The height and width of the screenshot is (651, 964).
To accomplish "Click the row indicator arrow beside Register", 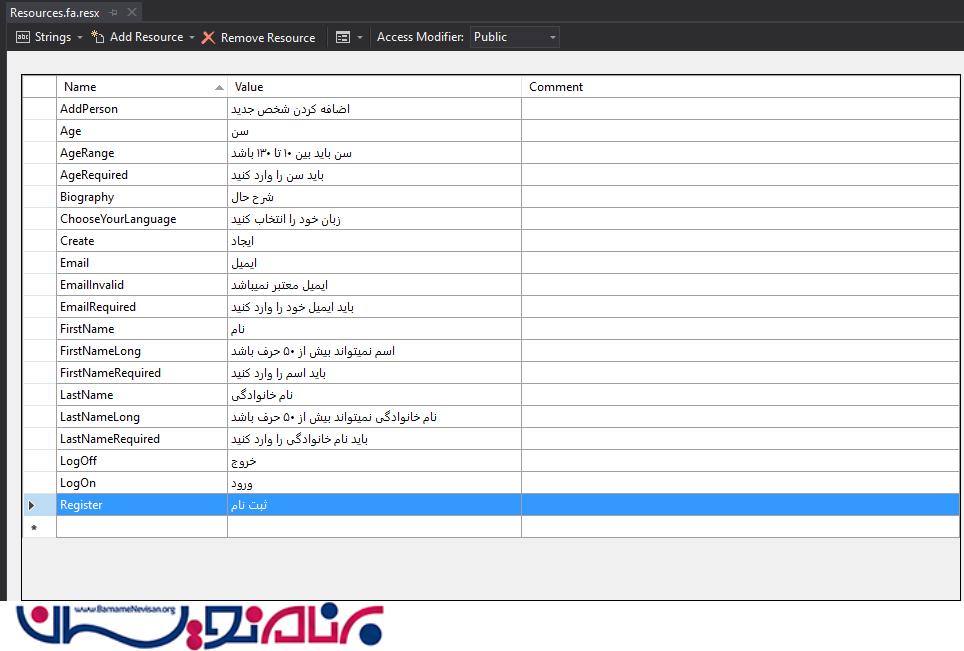I will tap(32, 505).
